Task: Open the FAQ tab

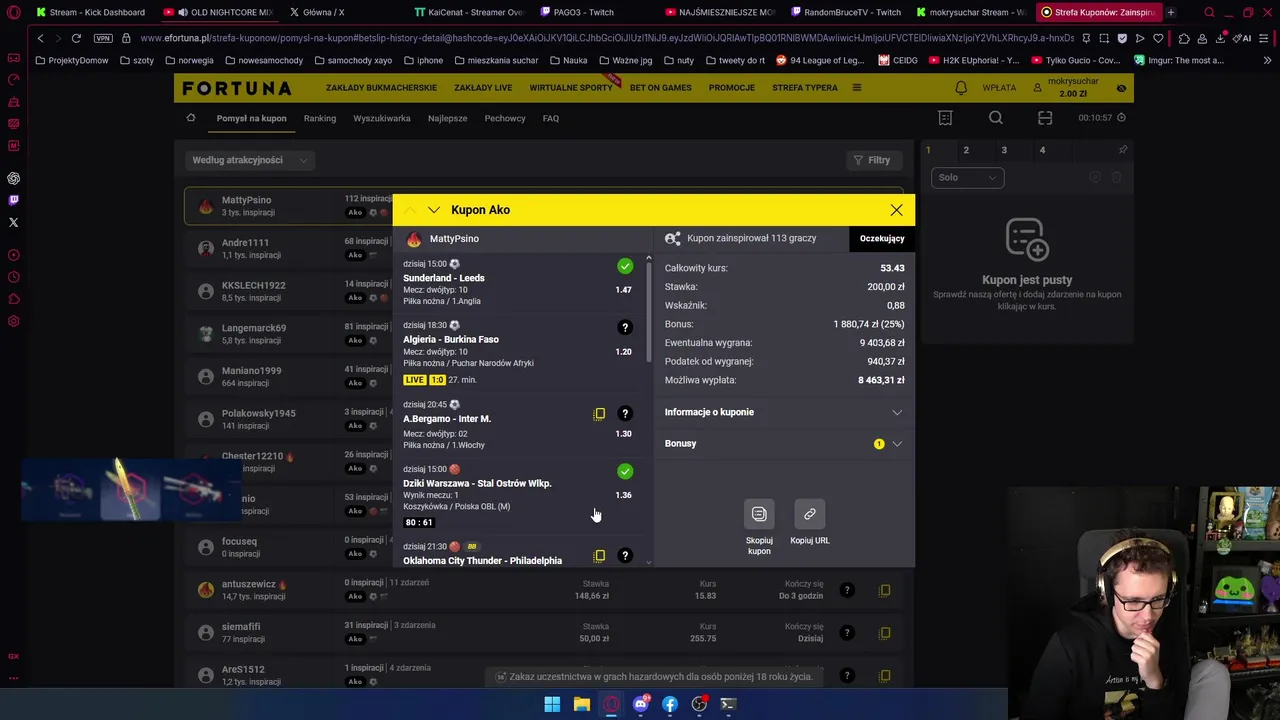Action: tap(551, 118)
